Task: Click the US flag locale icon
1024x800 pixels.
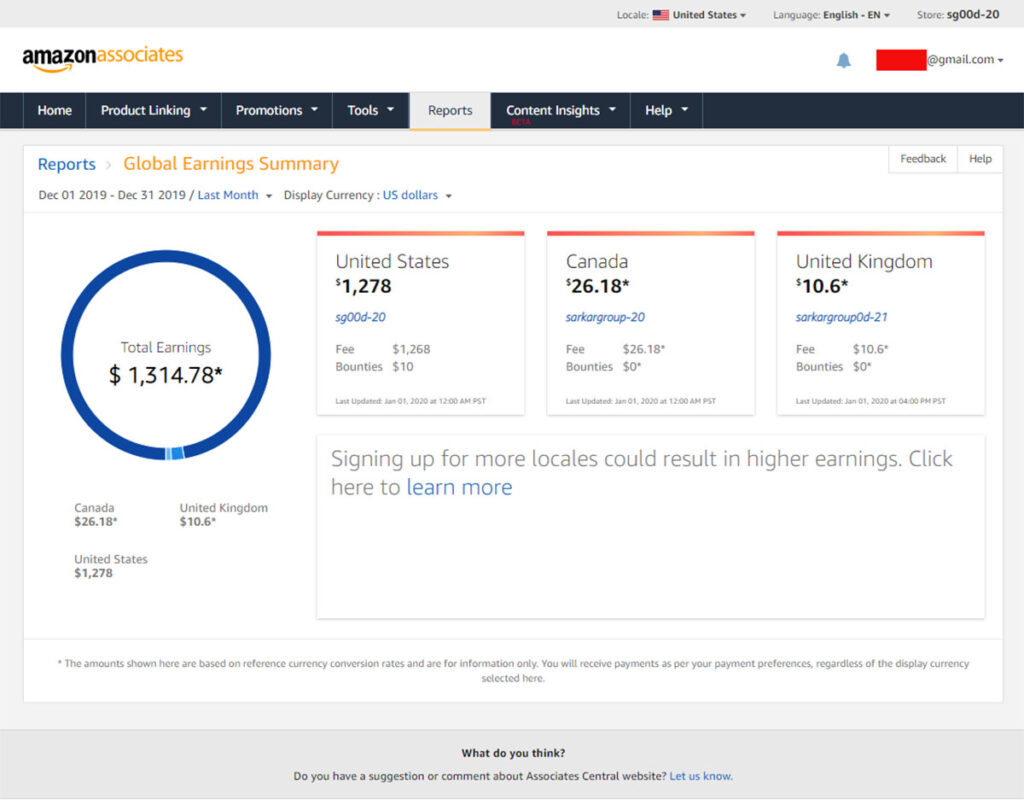Action: (660, 14)
